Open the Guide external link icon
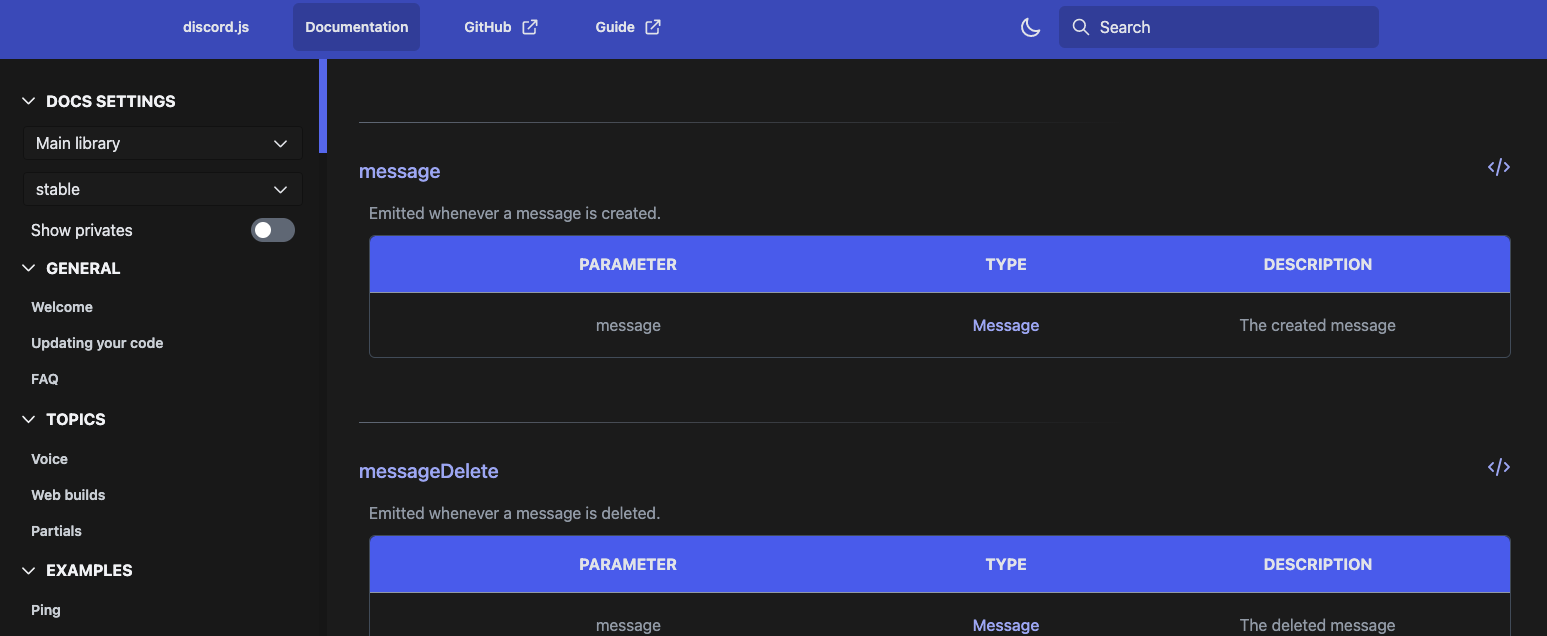Viewport: 1547px width, 636px height. click(653, 27)
